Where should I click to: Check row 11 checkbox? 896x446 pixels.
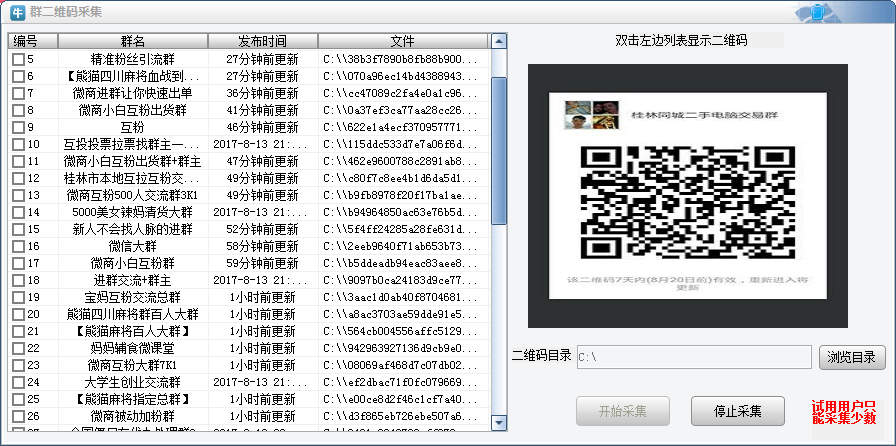(19, 161)
